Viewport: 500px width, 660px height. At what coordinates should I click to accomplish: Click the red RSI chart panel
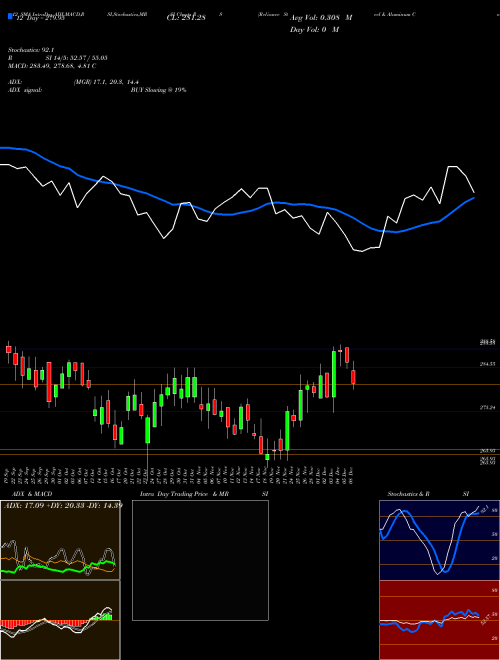(x=439, y=620)
